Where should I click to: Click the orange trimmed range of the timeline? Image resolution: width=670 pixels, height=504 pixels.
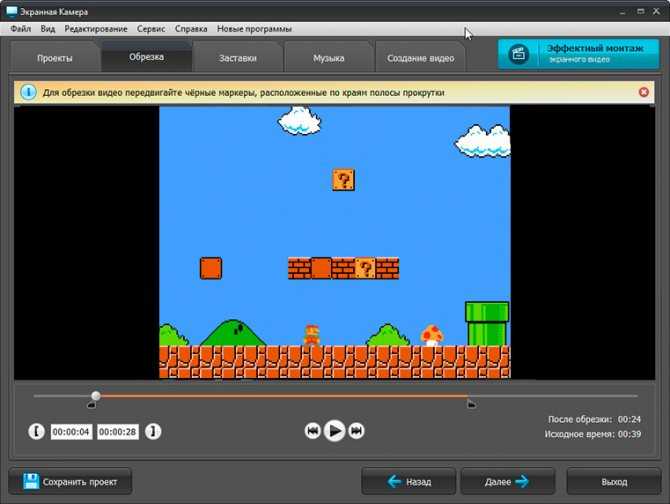[x=284, y=396]
